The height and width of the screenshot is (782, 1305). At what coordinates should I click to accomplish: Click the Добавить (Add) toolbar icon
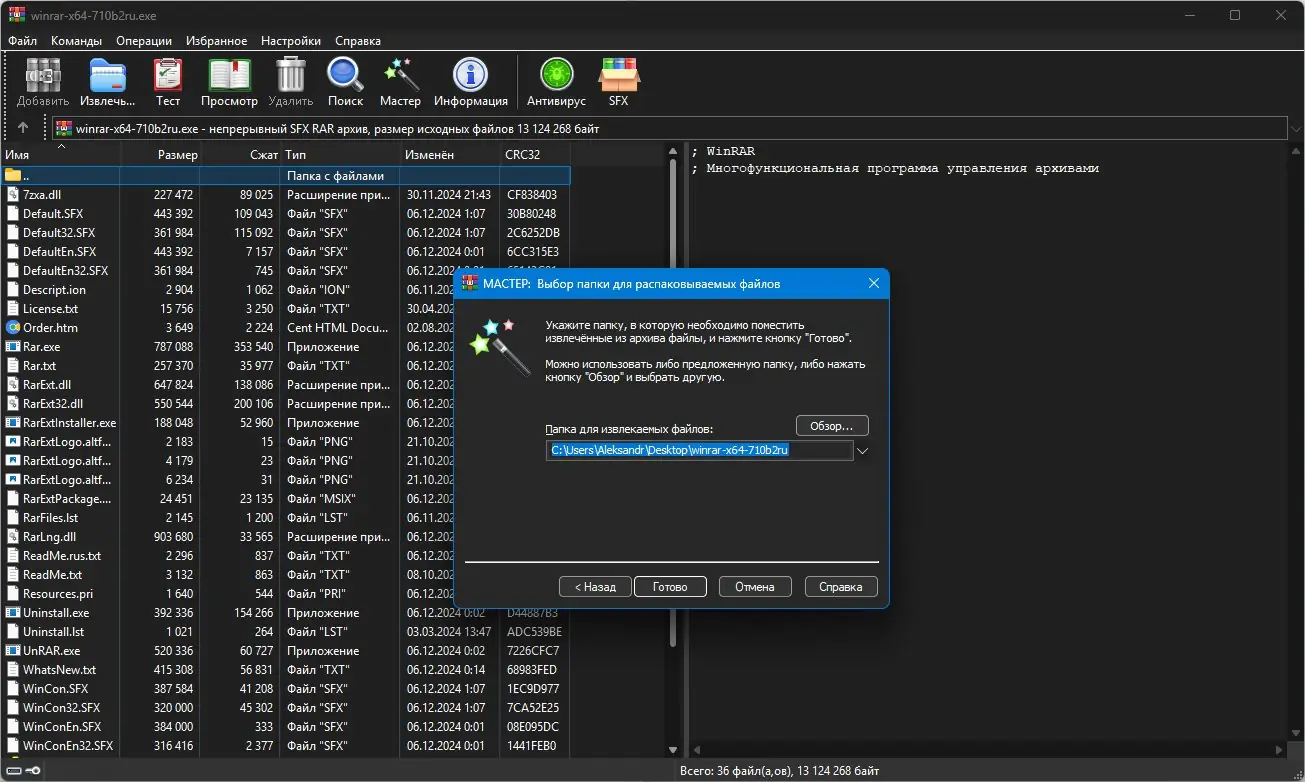42,76
